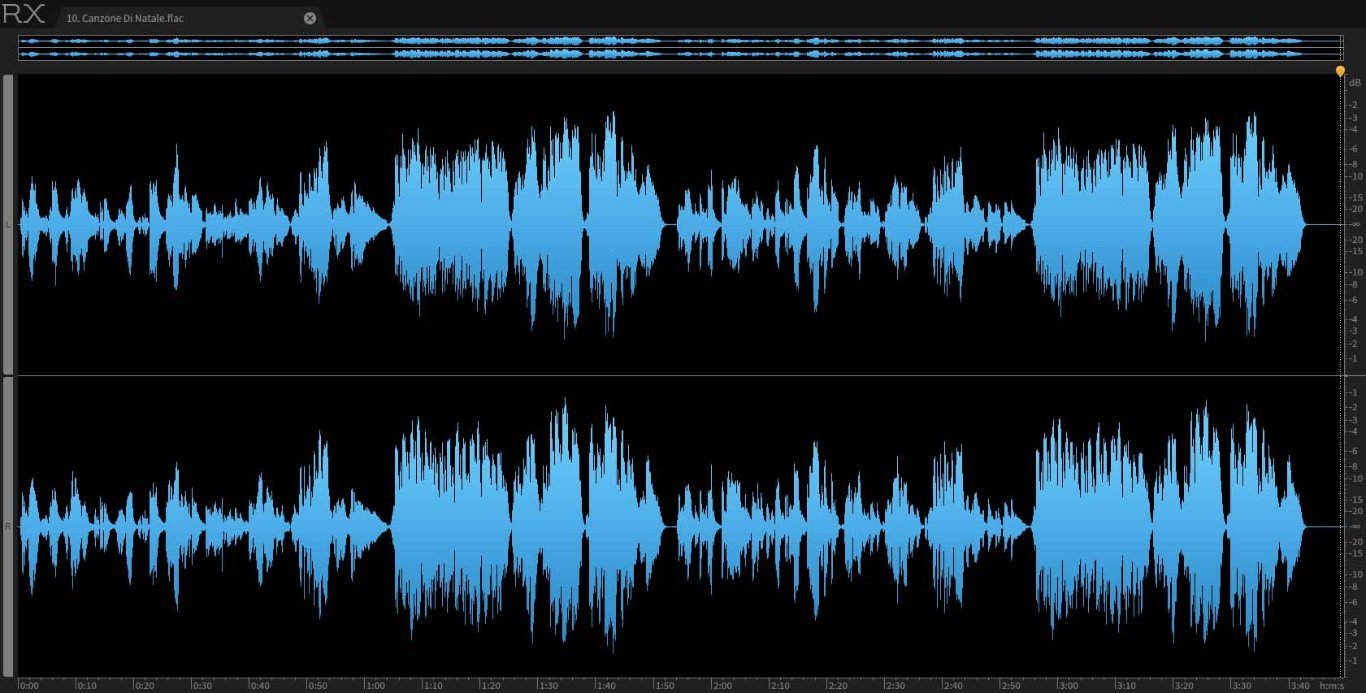Close the Canzone Di Natale.flac tab

pos(310,18)
